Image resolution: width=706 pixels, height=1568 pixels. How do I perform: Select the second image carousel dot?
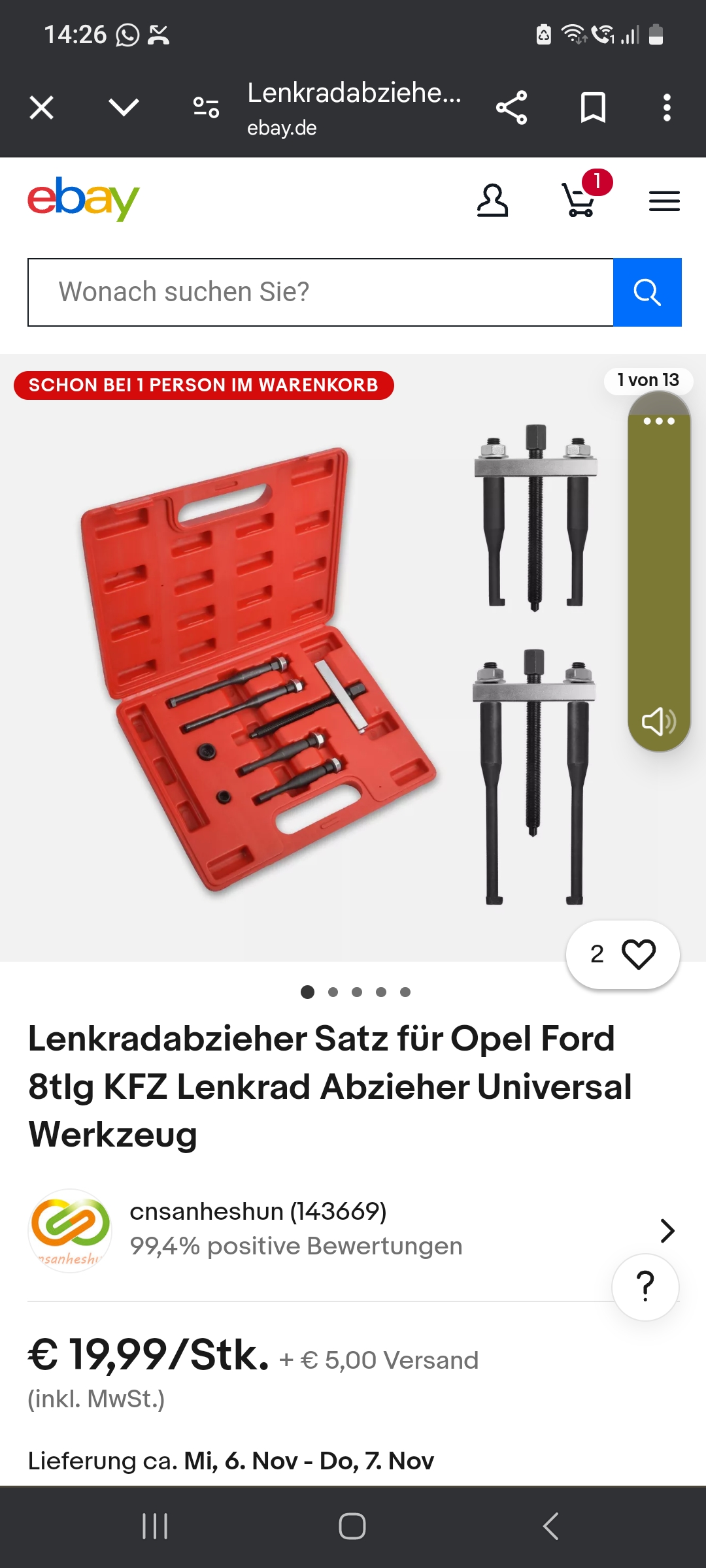[333, 992]
